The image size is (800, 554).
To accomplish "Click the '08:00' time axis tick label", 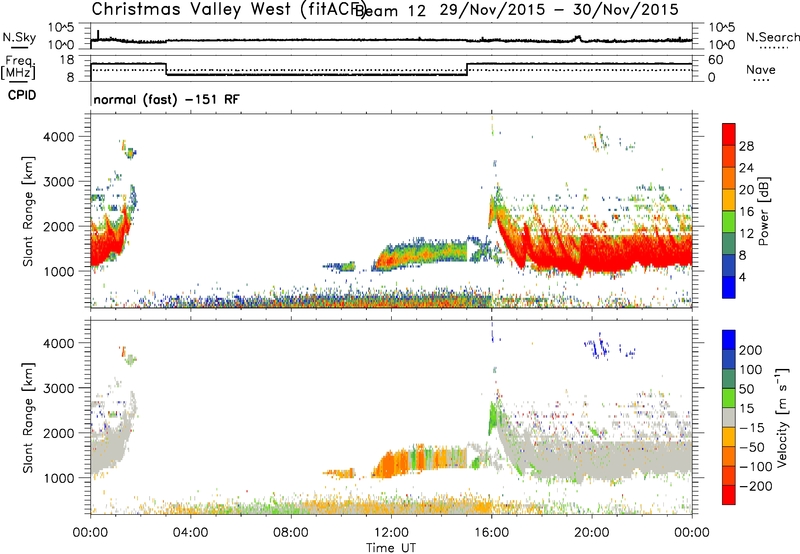I will (x=291, y=533).
